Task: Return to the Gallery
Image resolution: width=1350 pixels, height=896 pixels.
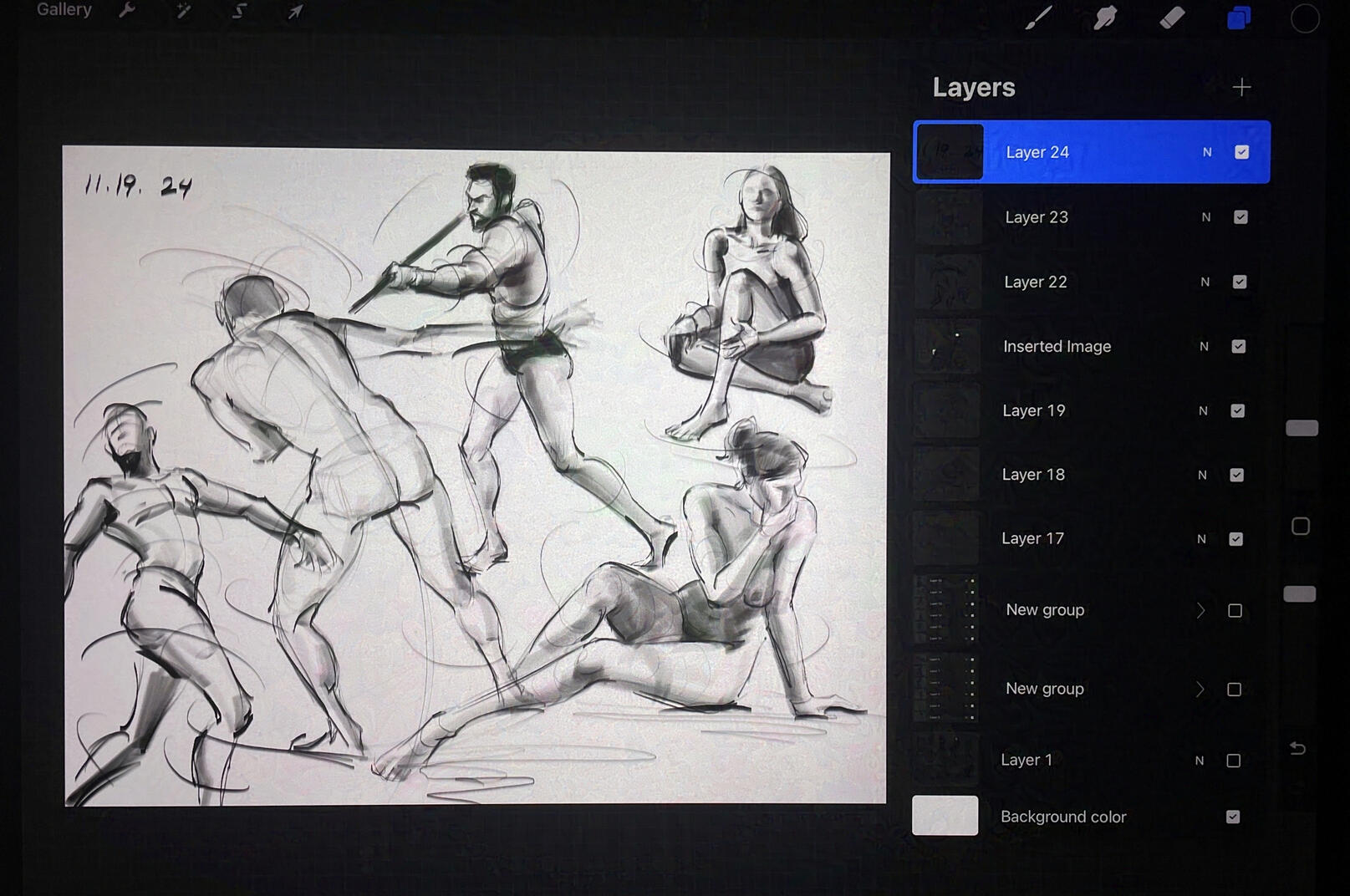Action: coord(64,10)
